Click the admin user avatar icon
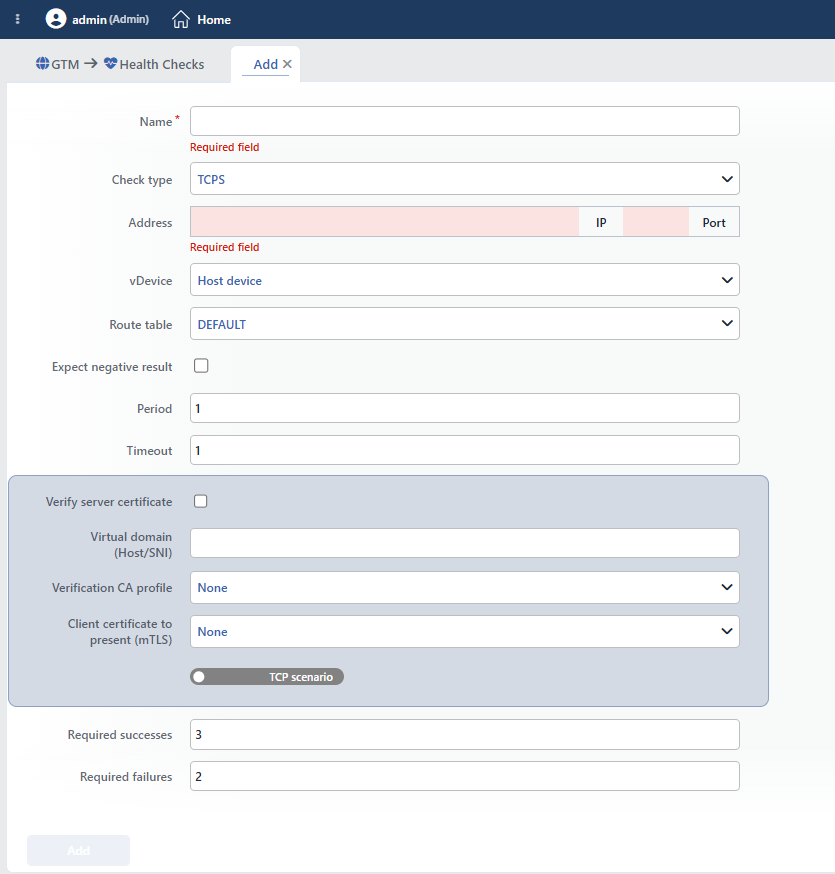Image resolution: width=835 pixels, height=874 pixels. pos(56,19)
